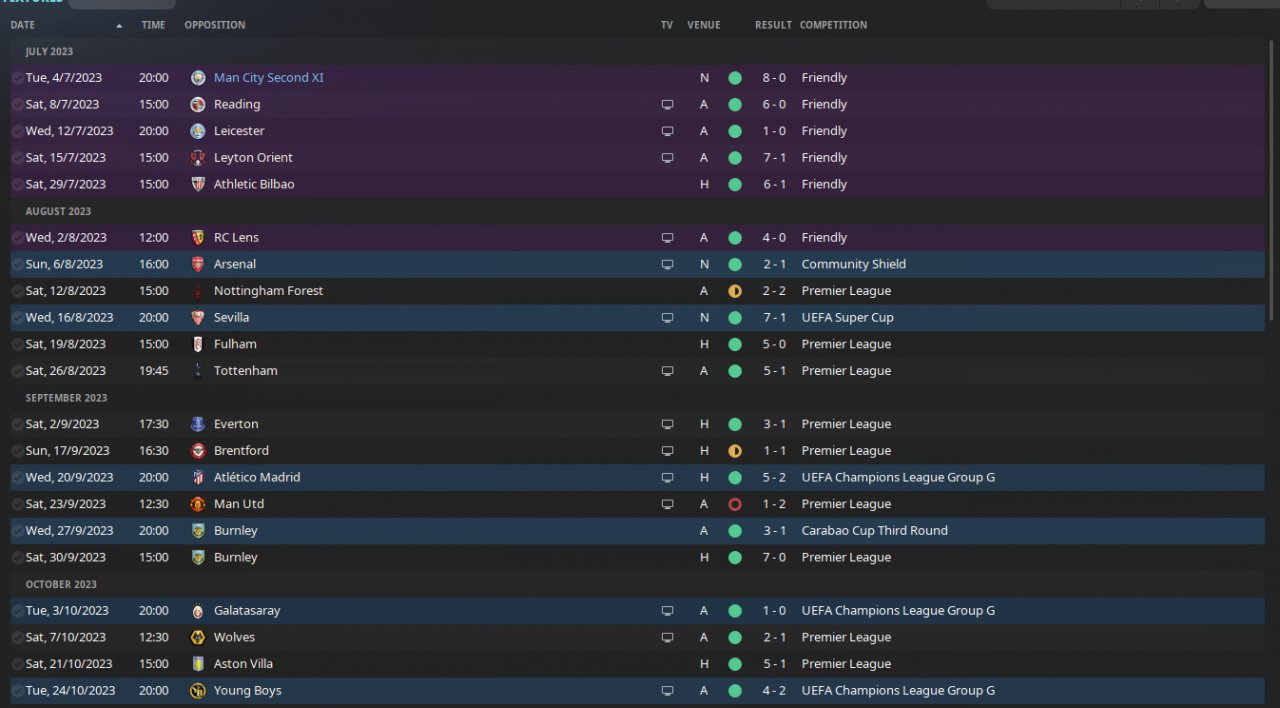Image resolution: width=1280 pixels, height=708 pixels.
Task: Click the TV icon on the Sevilla fixture
Action: coord(667,317)
